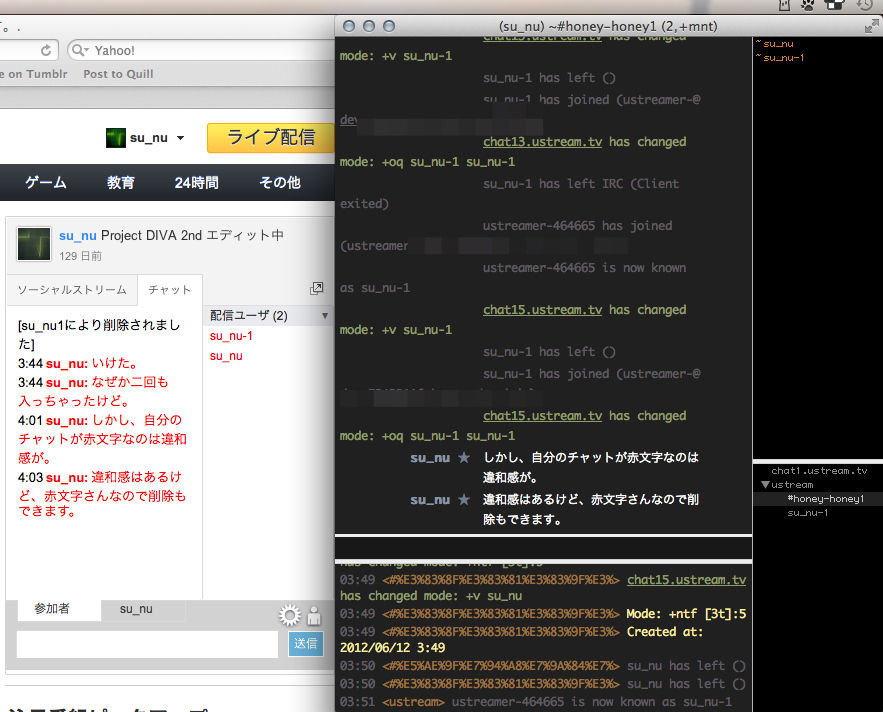Open the su_nu account dropdown arrow
The height and width of the screenshot is (712, 883).
click(x=180, y=138)
